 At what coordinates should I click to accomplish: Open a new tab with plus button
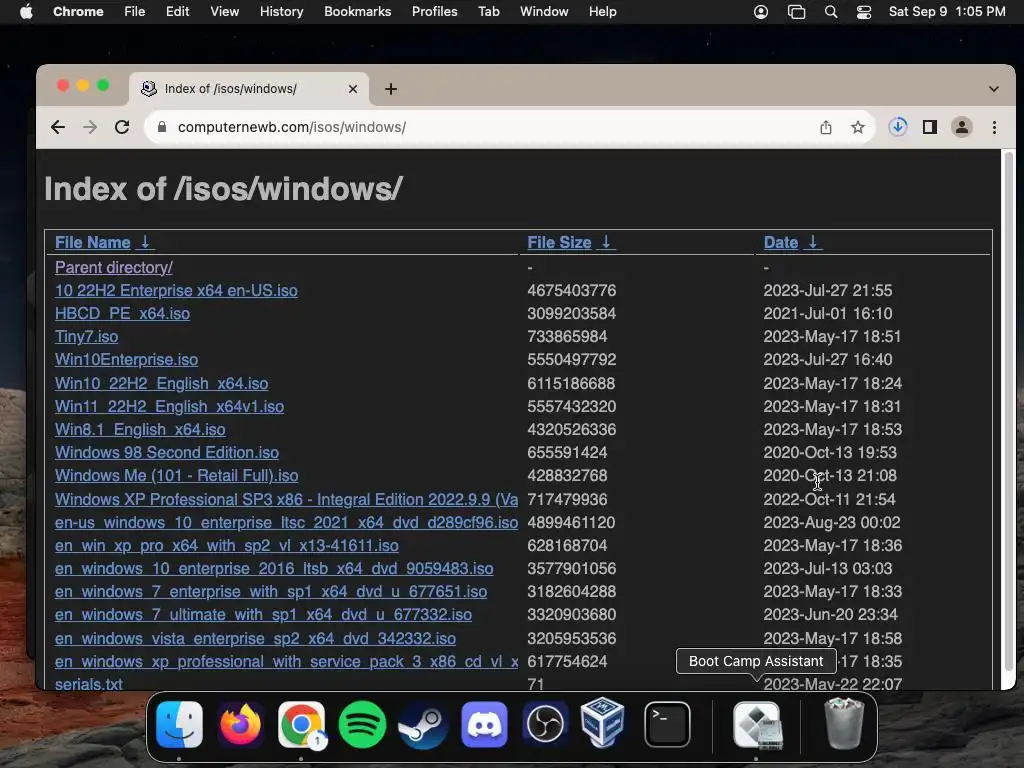pyautogui.click(x=391, y=89)
